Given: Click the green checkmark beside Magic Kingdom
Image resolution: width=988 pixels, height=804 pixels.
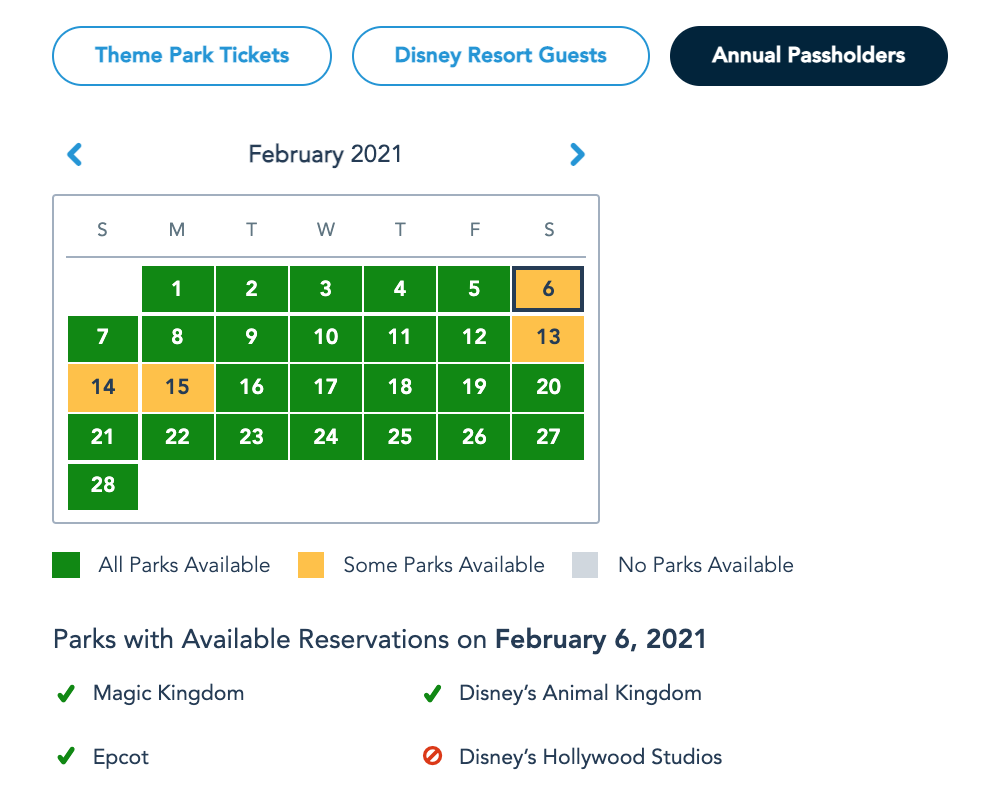Looking at the screenshot, I should coord(66,694).
